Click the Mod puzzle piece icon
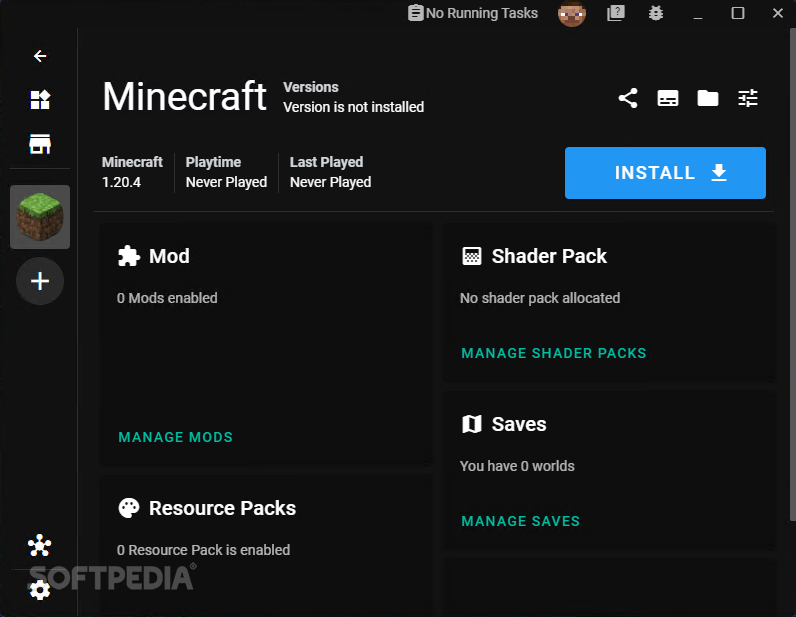 tap(128, 256)
